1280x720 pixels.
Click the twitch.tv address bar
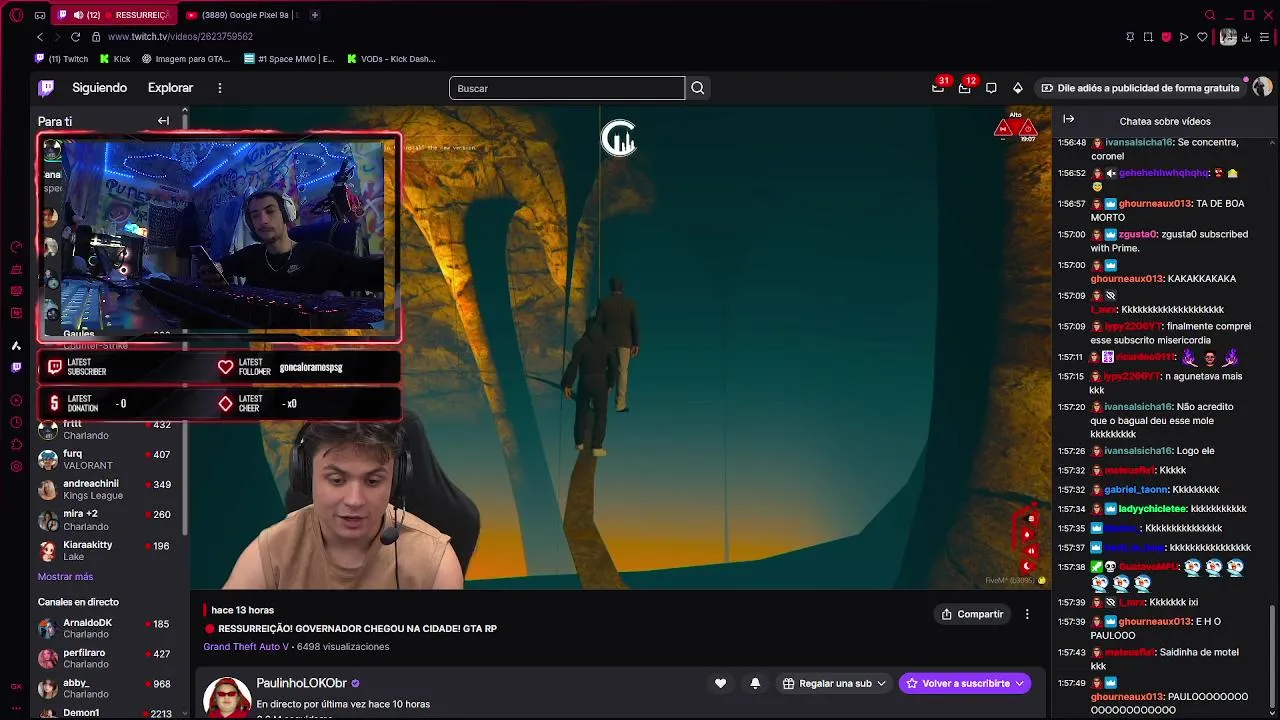(180, 37)
